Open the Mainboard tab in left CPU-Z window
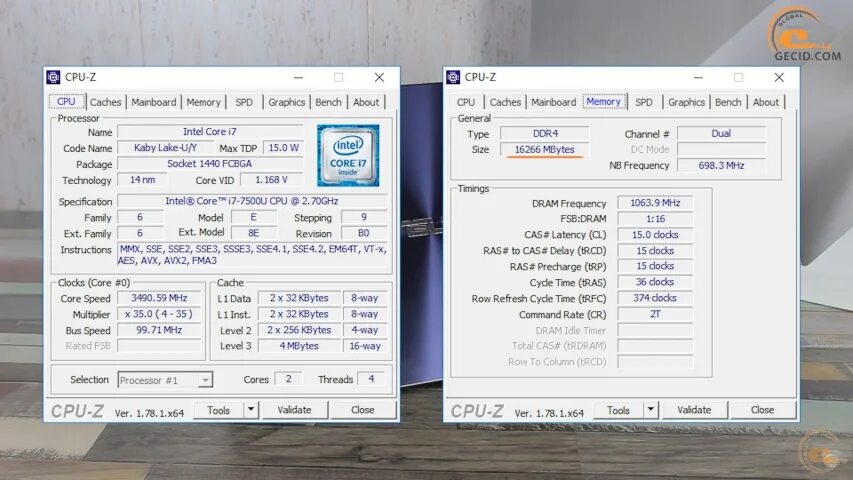This screenshot has width=853, height=480. pos(154,102)
